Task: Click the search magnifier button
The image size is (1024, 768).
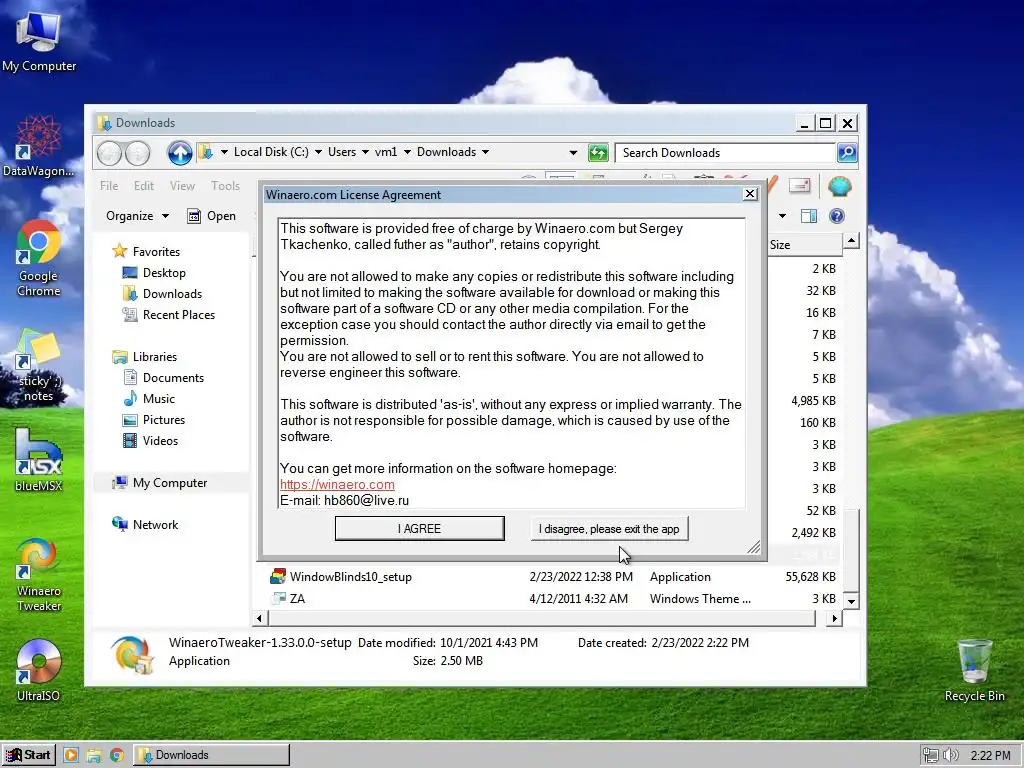Action: pyautogui.click(x=847, y=153)
